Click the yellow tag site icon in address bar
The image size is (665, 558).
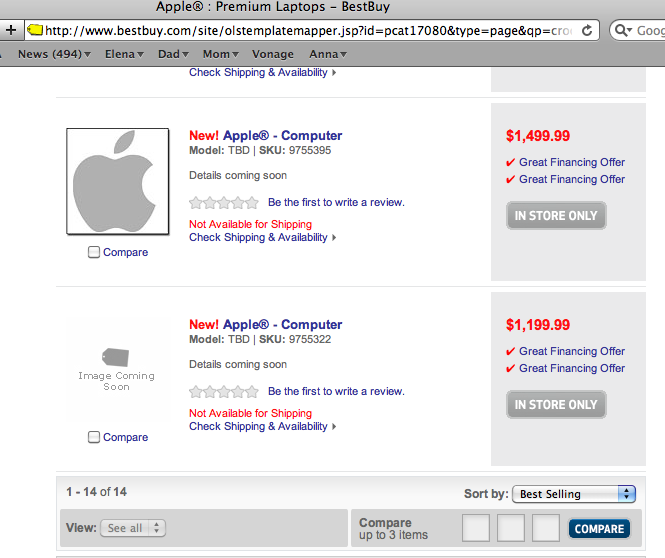(x=35, y=30)
